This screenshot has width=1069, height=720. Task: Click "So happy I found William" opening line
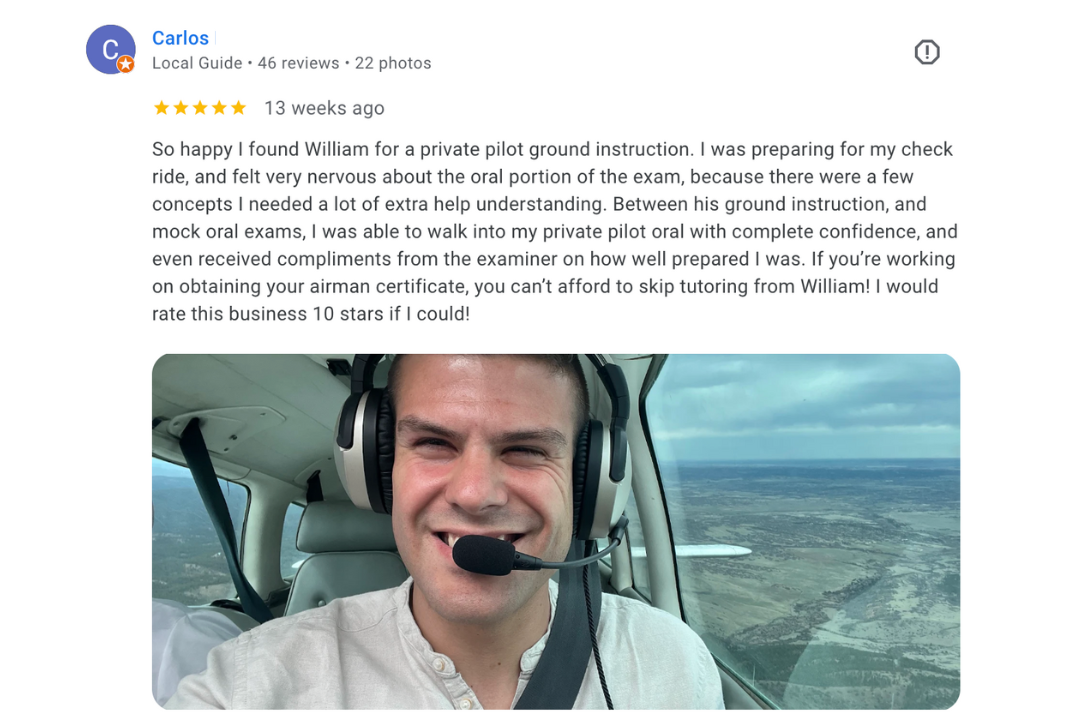(x=260, y=149)
